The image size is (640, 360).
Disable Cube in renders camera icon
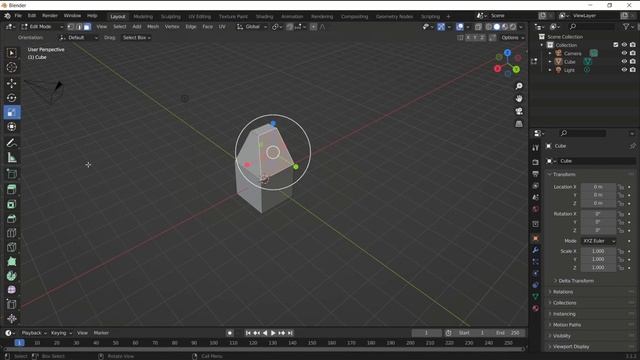633,61
